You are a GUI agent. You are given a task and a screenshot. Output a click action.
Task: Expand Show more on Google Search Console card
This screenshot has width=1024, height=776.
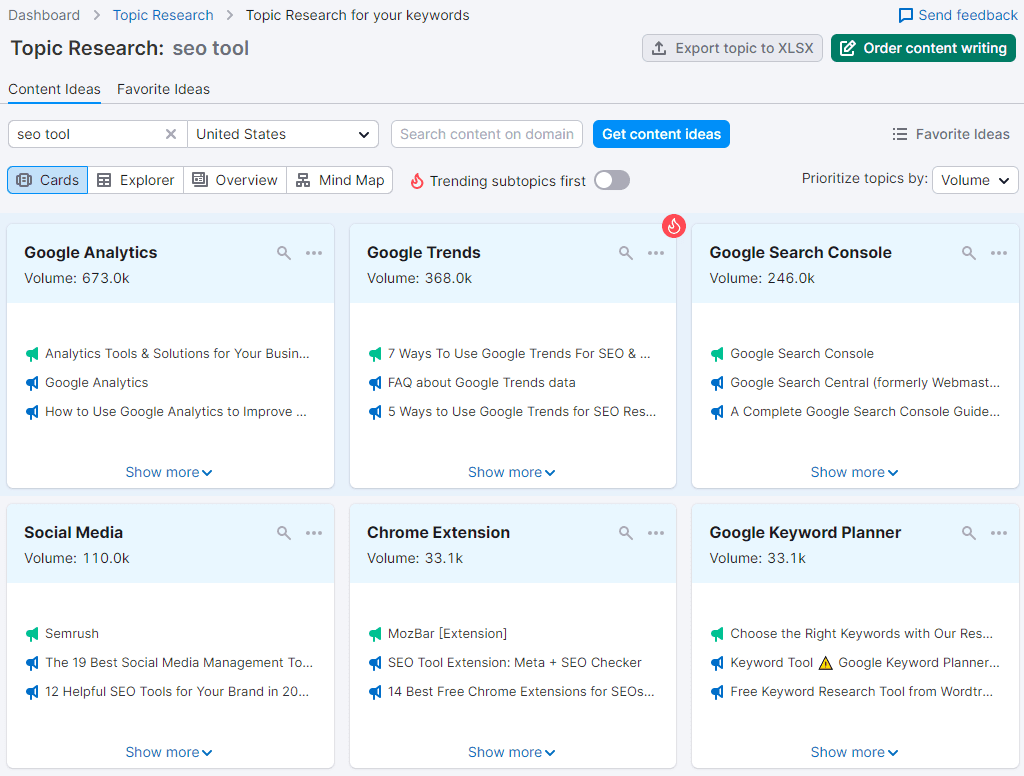[x=854, y=472]
